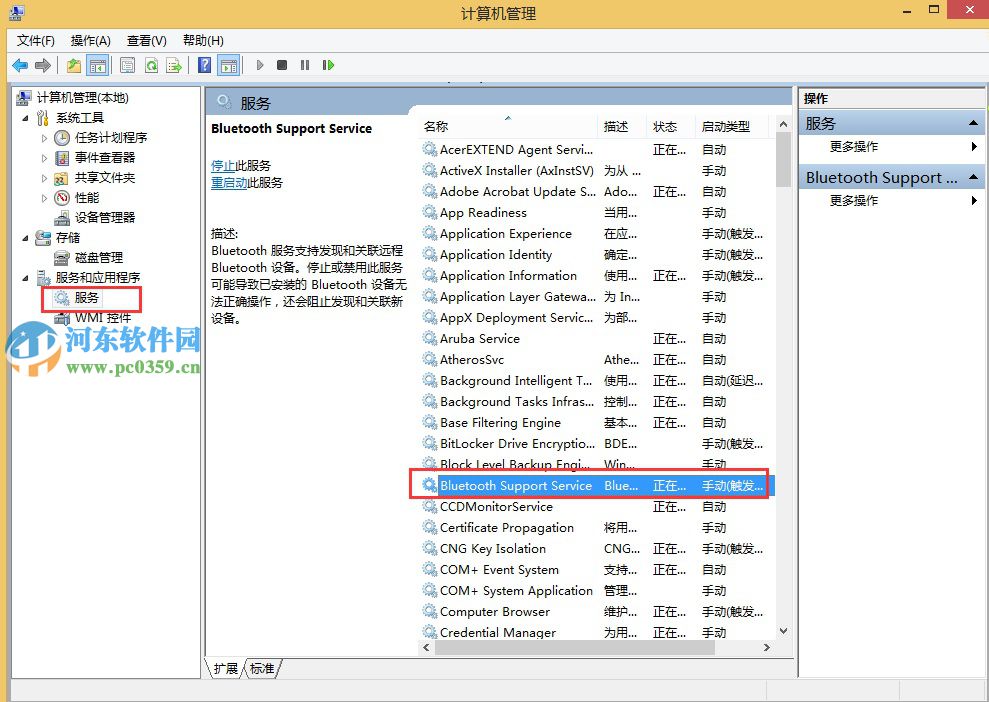
Task: Click the Restart Service toolbar icon
Action: [x=330, y=65]
